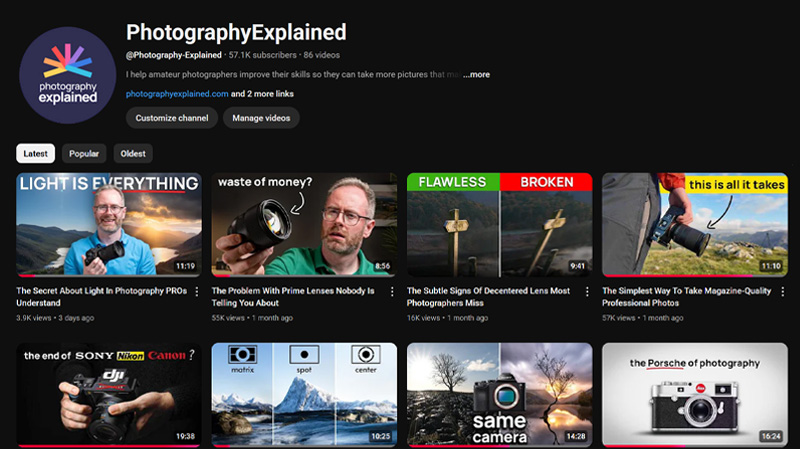This screenshot has height=449, width=800.
Task: Open the matrix spot center metering thumbnail
Action: pos(303,395)
